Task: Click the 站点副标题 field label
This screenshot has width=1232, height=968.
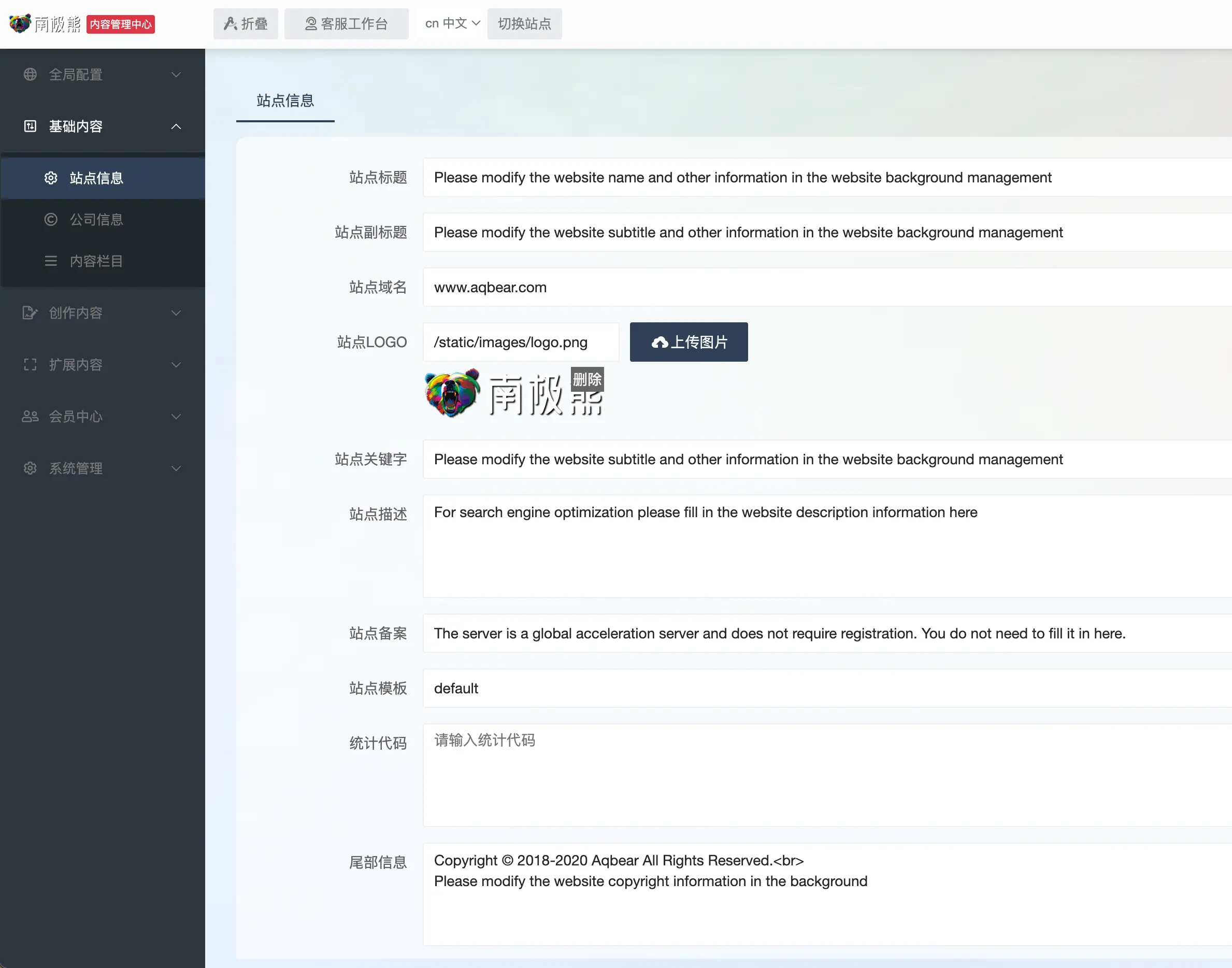Action: [x=370, y=232]
